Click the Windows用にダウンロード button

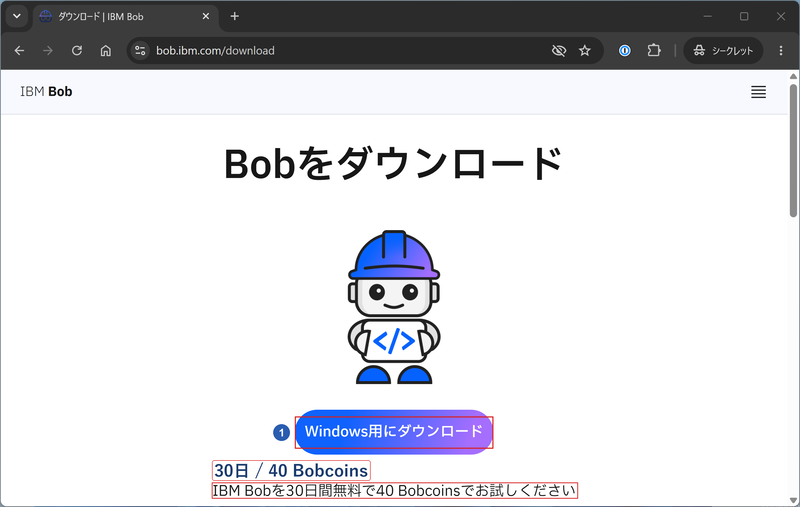394,432
